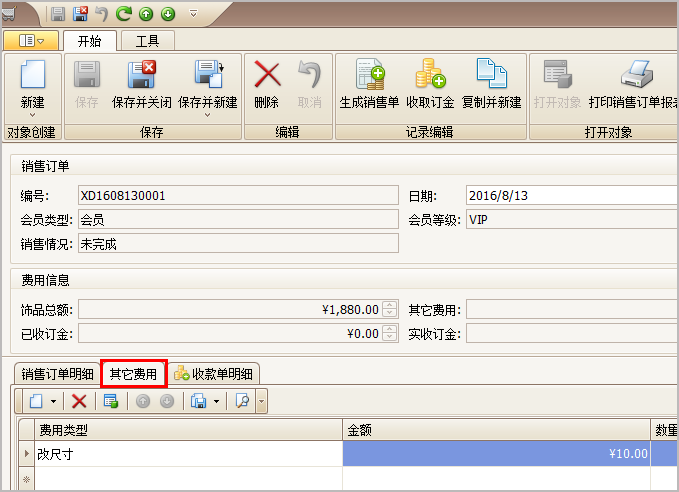Click the grid toolbar new record icon

[36, 401]
